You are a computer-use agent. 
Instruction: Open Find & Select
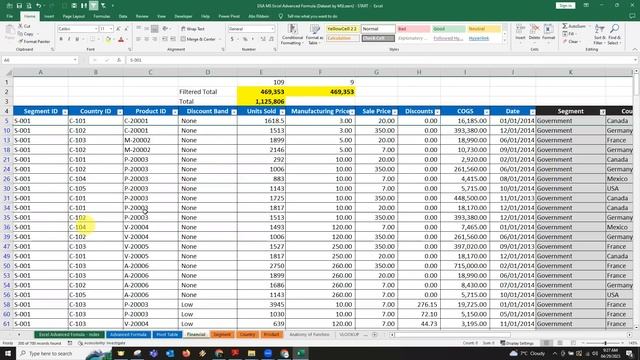pos(614,34)
